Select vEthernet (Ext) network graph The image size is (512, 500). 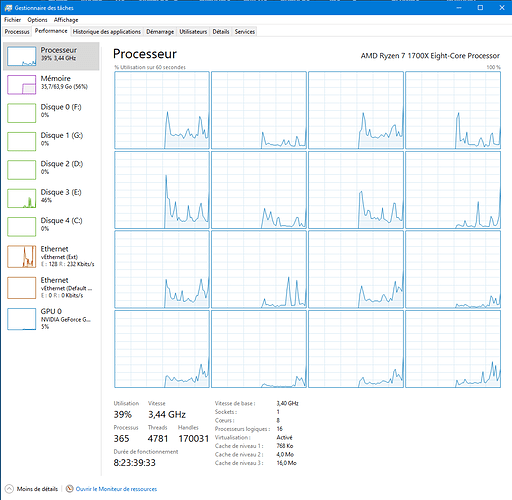pyautogui.click(x=21, y=256)
